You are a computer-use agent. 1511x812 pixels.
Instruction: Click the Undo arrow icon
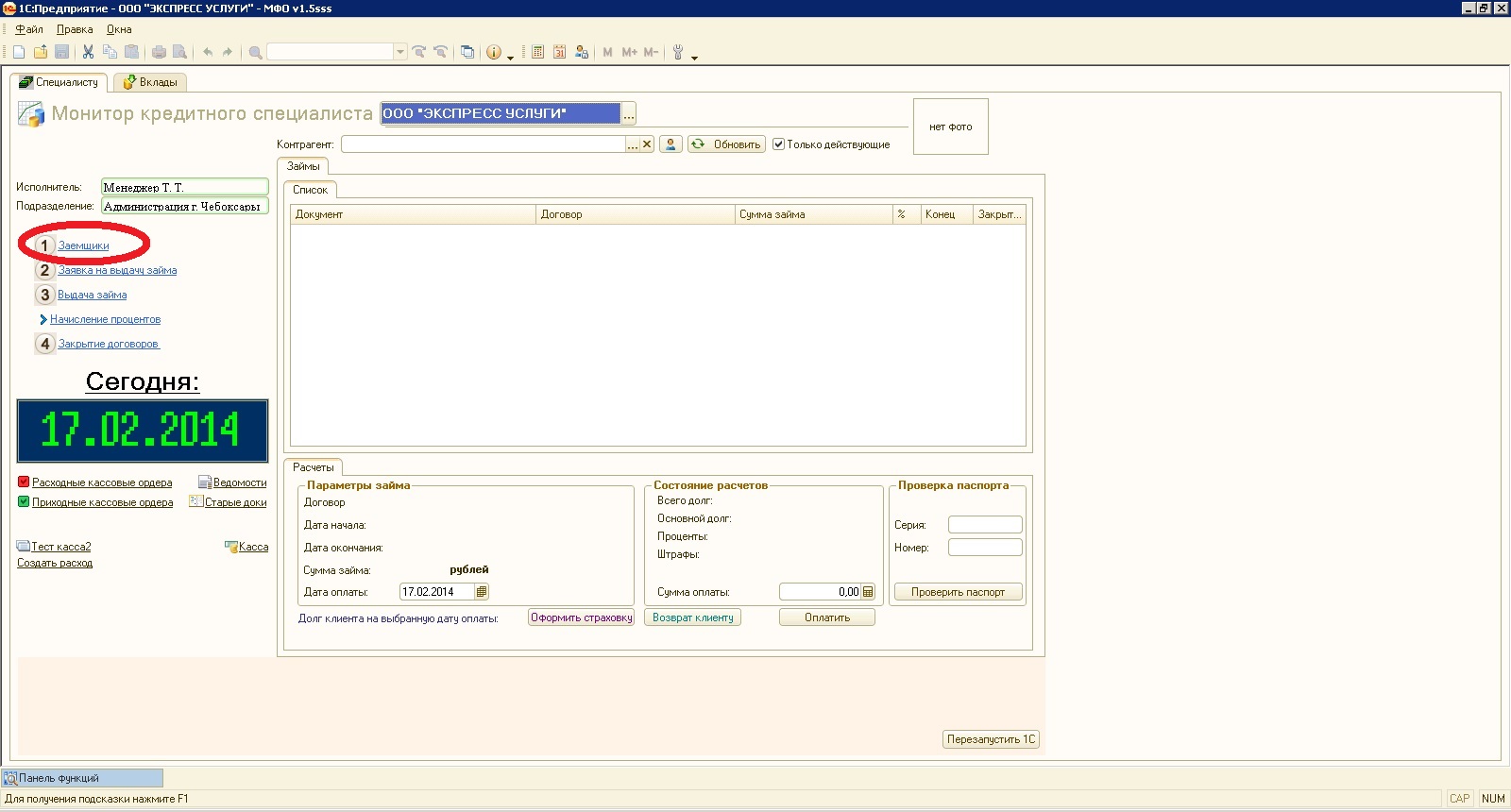click(x=208, y=52)
